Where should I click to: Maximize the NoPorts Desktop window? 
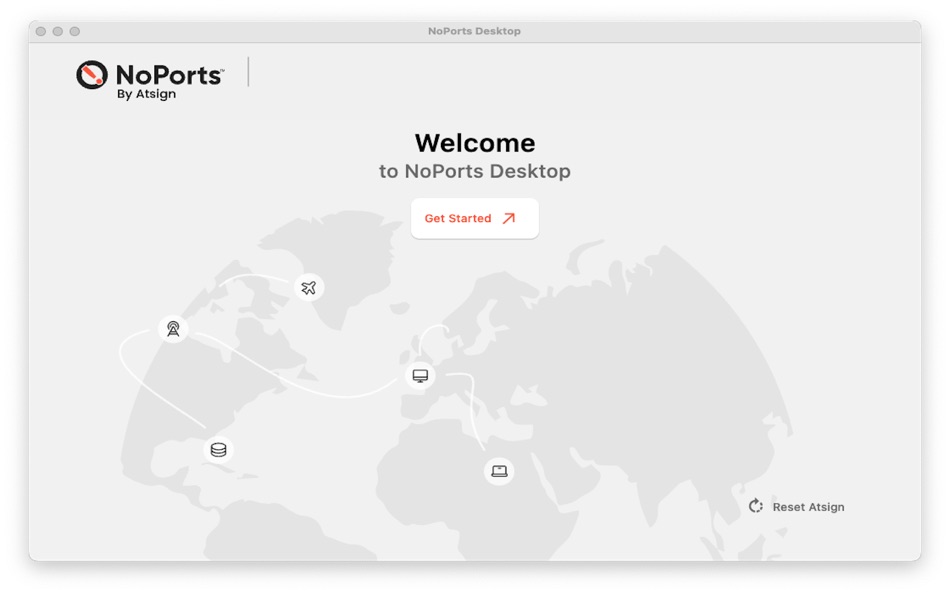coord(75,31)
